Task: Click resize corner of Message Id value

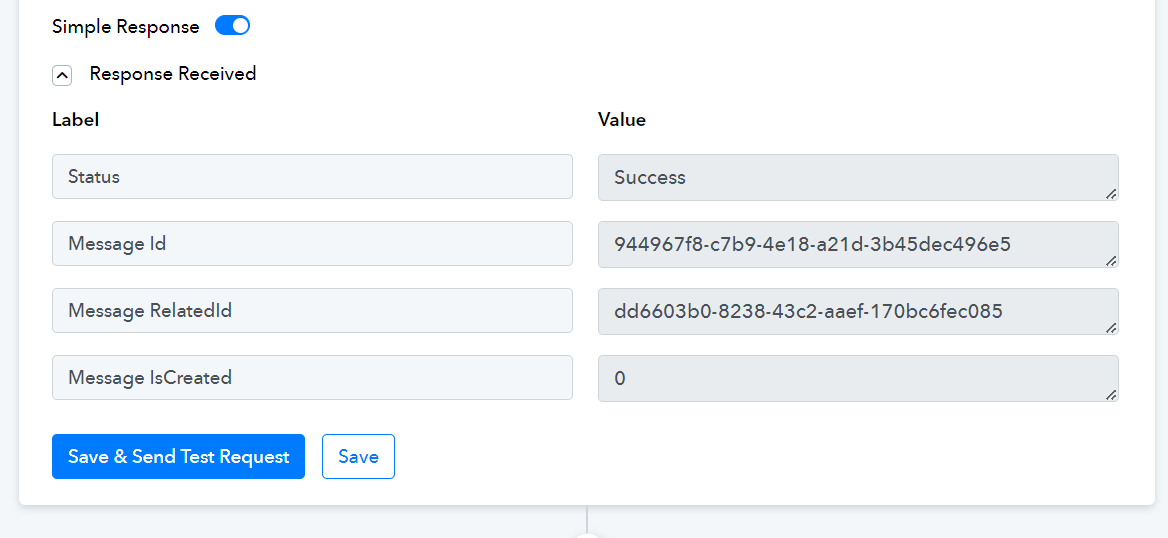Action: pos(1111,260)
